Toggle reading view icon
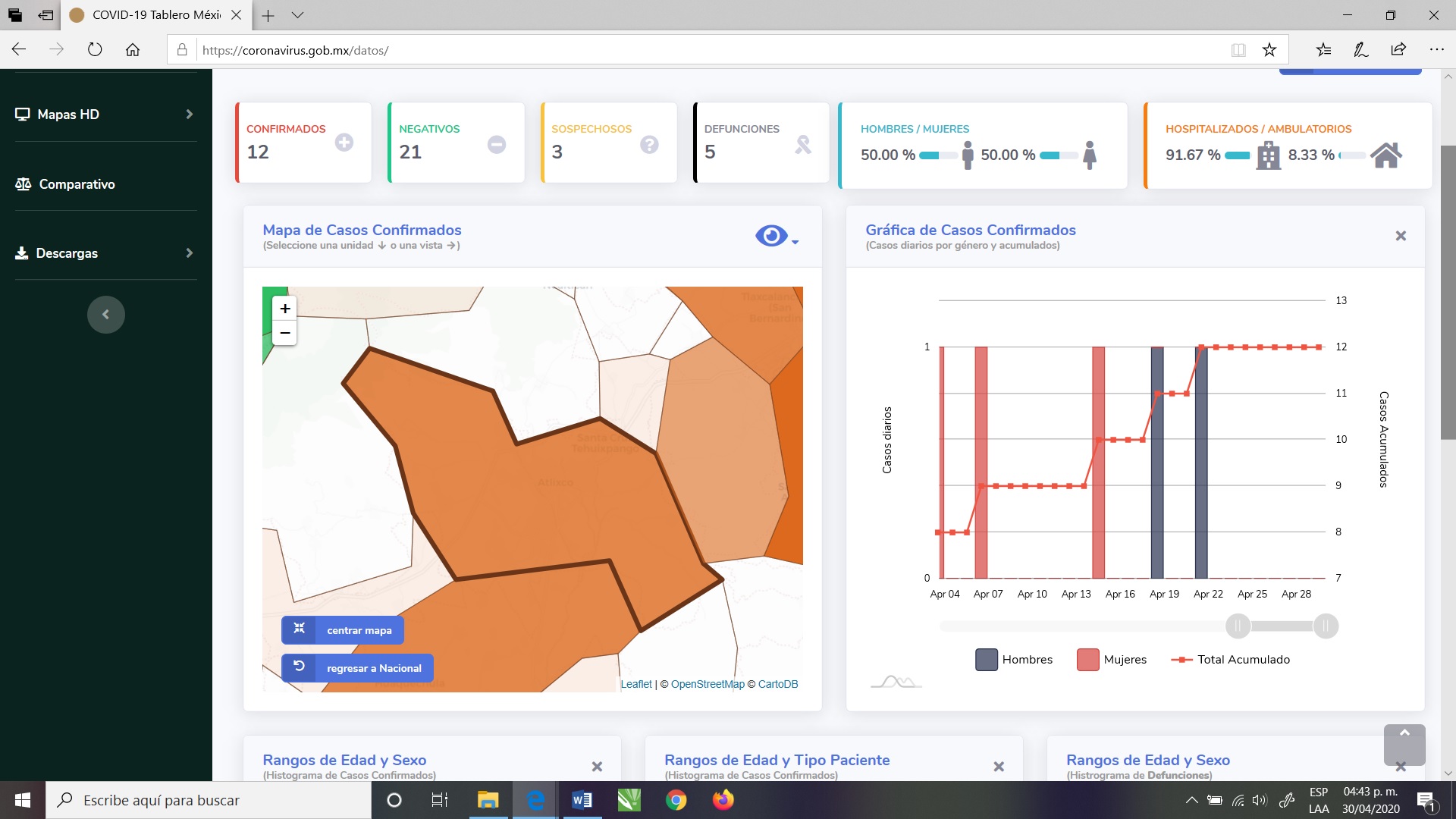This screenshot has width=1456, height=819. click(x=1238, y=50)
